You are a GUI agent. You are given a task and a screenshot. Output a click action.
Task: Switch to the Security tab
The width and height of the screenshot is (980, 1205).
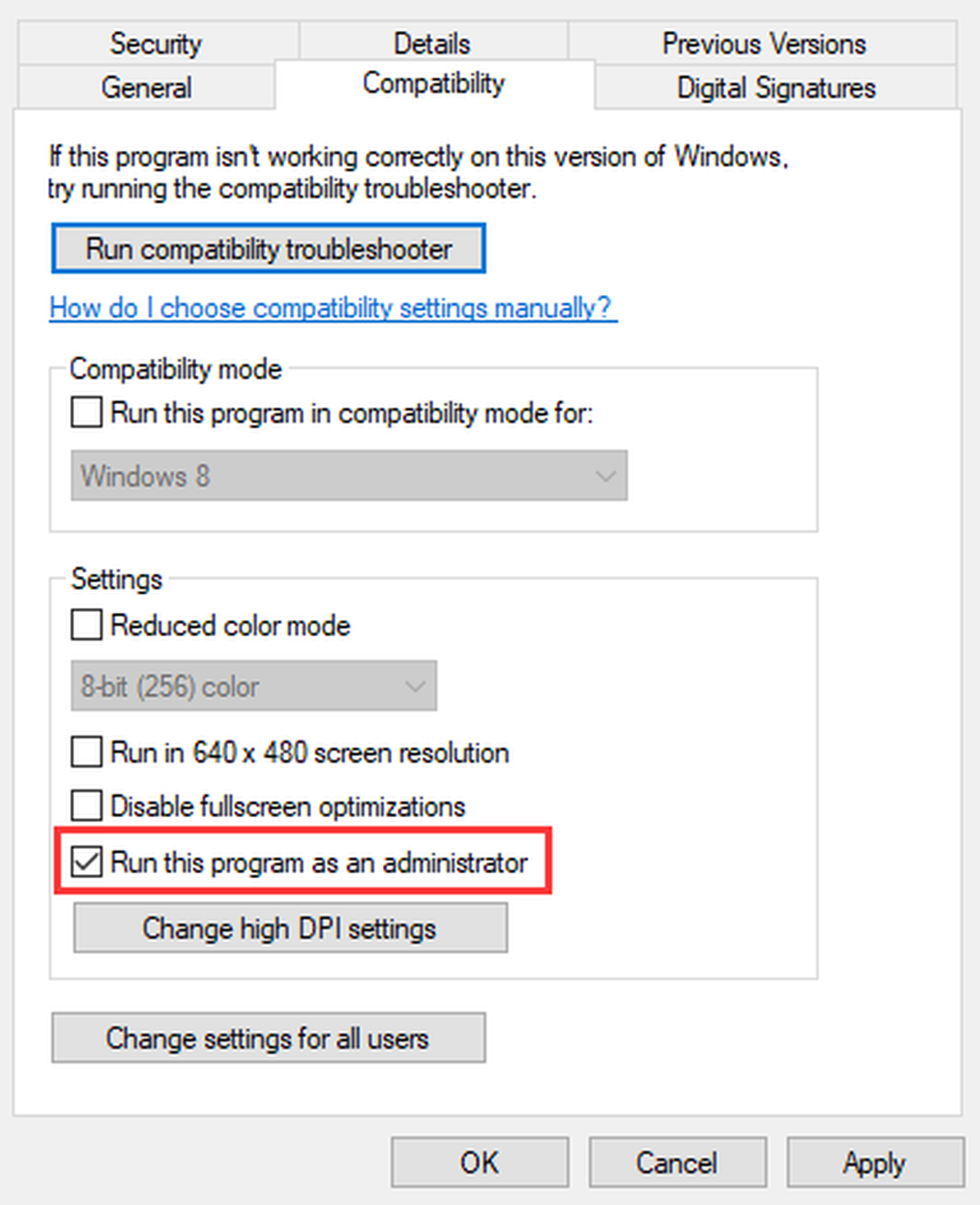[x=157, y=43]
